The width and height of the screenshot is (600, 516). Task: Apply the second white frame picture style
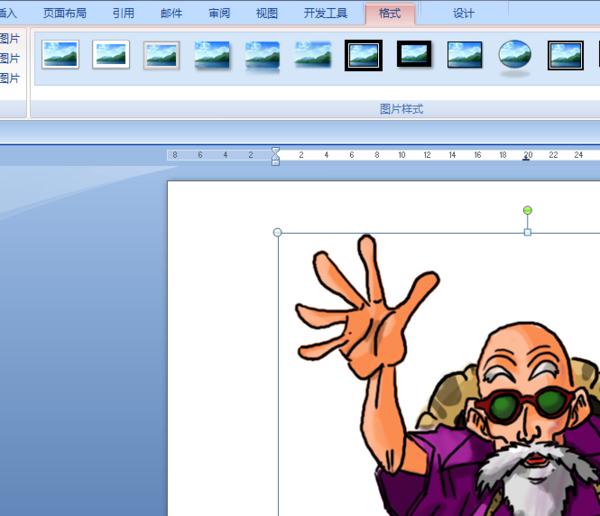pyautogui.click(x=111, y=55)
